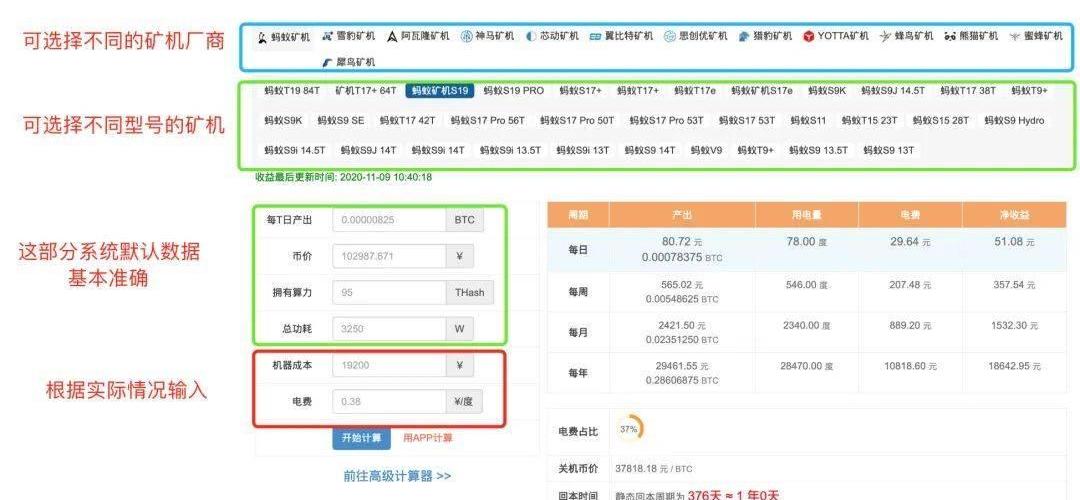Click the 芯动矿机 manufacturer icon

[531, 36]
